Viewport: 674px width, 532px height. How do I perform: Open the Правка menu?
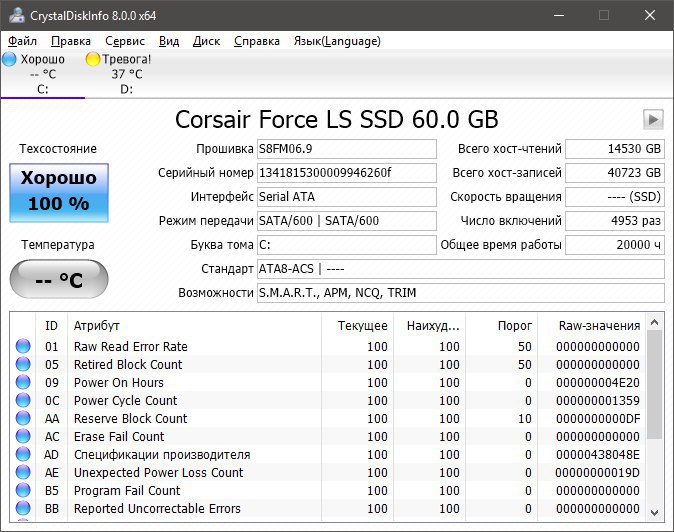(71, 41)
